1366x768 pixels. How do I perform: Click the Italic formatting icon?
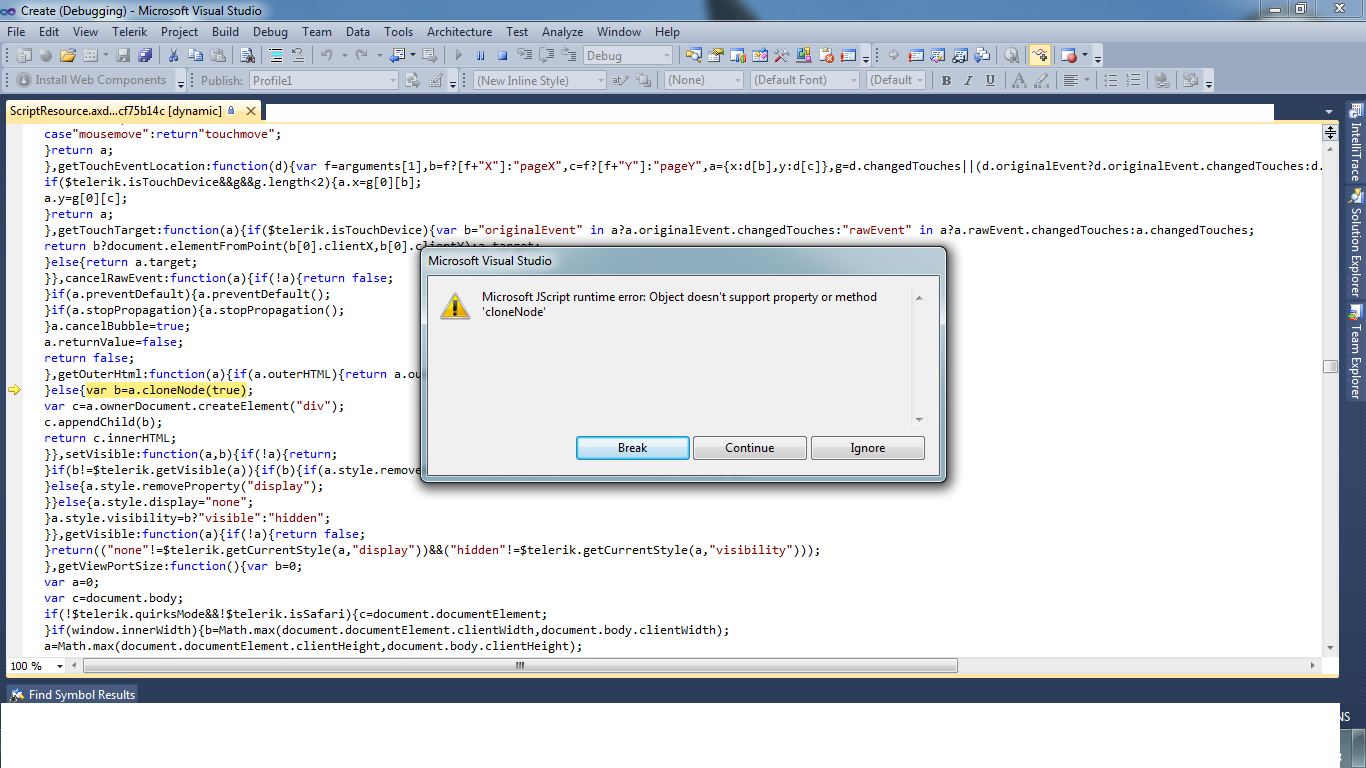(968, 81)
